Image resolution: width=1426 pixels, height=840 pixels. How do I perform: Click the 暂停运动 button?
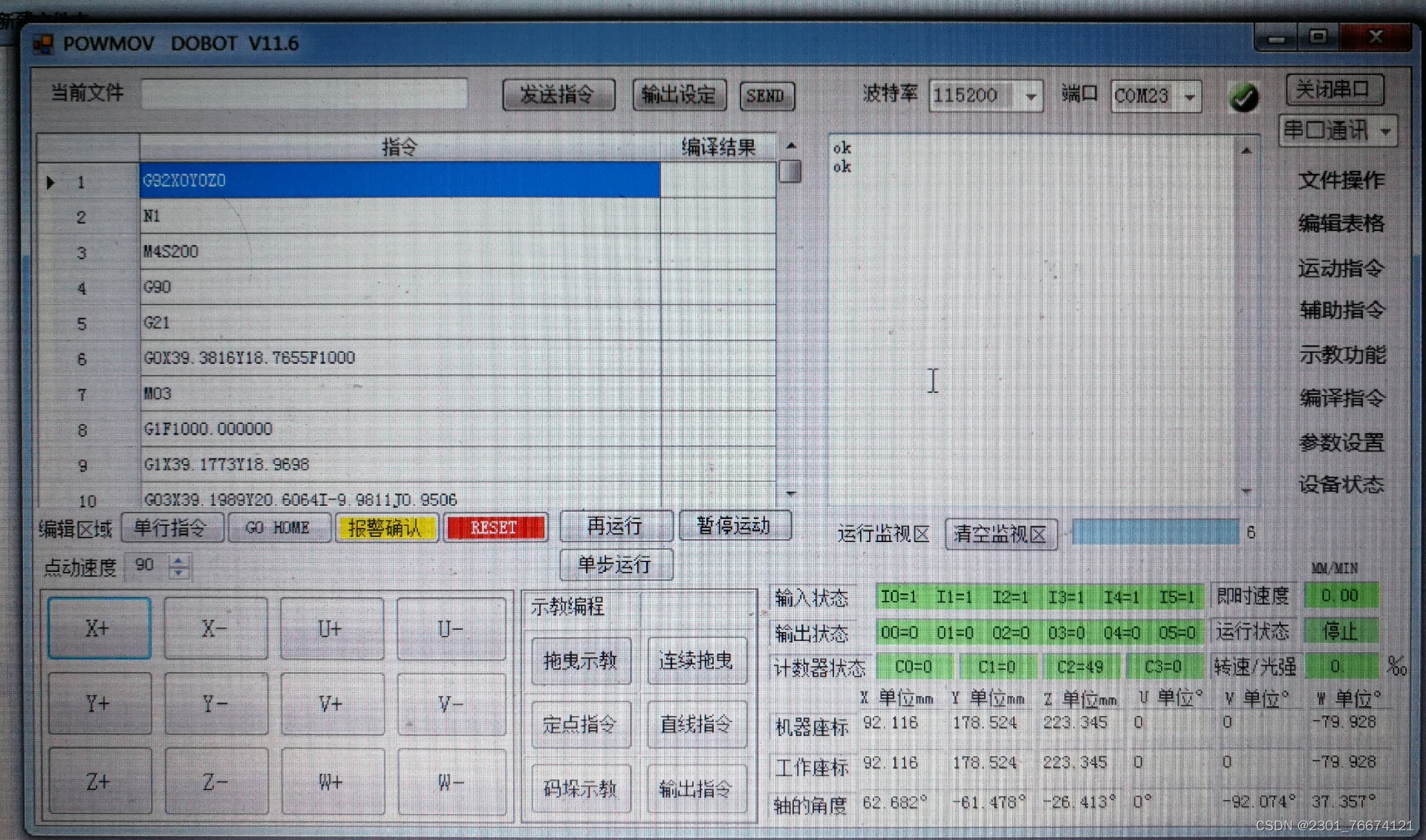pyautogui.click(x=734, y=526)
